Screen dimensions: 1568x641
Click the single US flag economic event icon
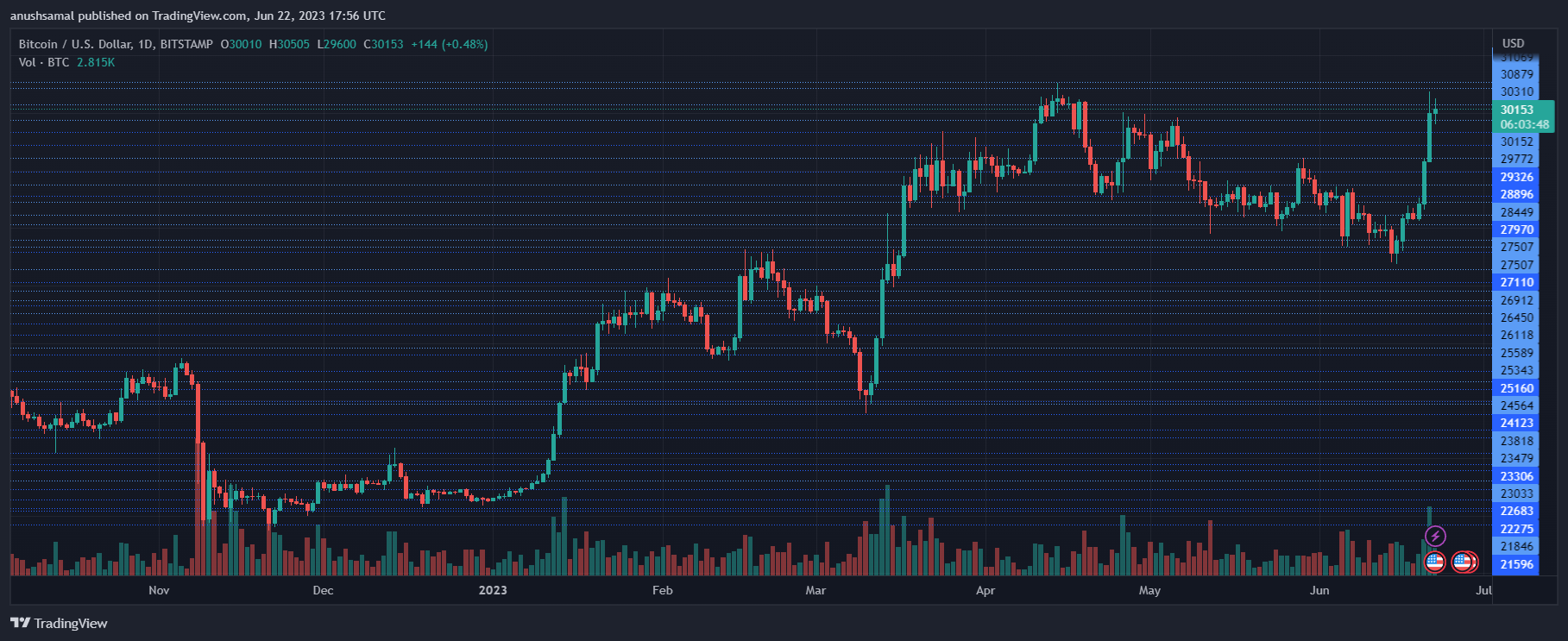(1433, 562)
